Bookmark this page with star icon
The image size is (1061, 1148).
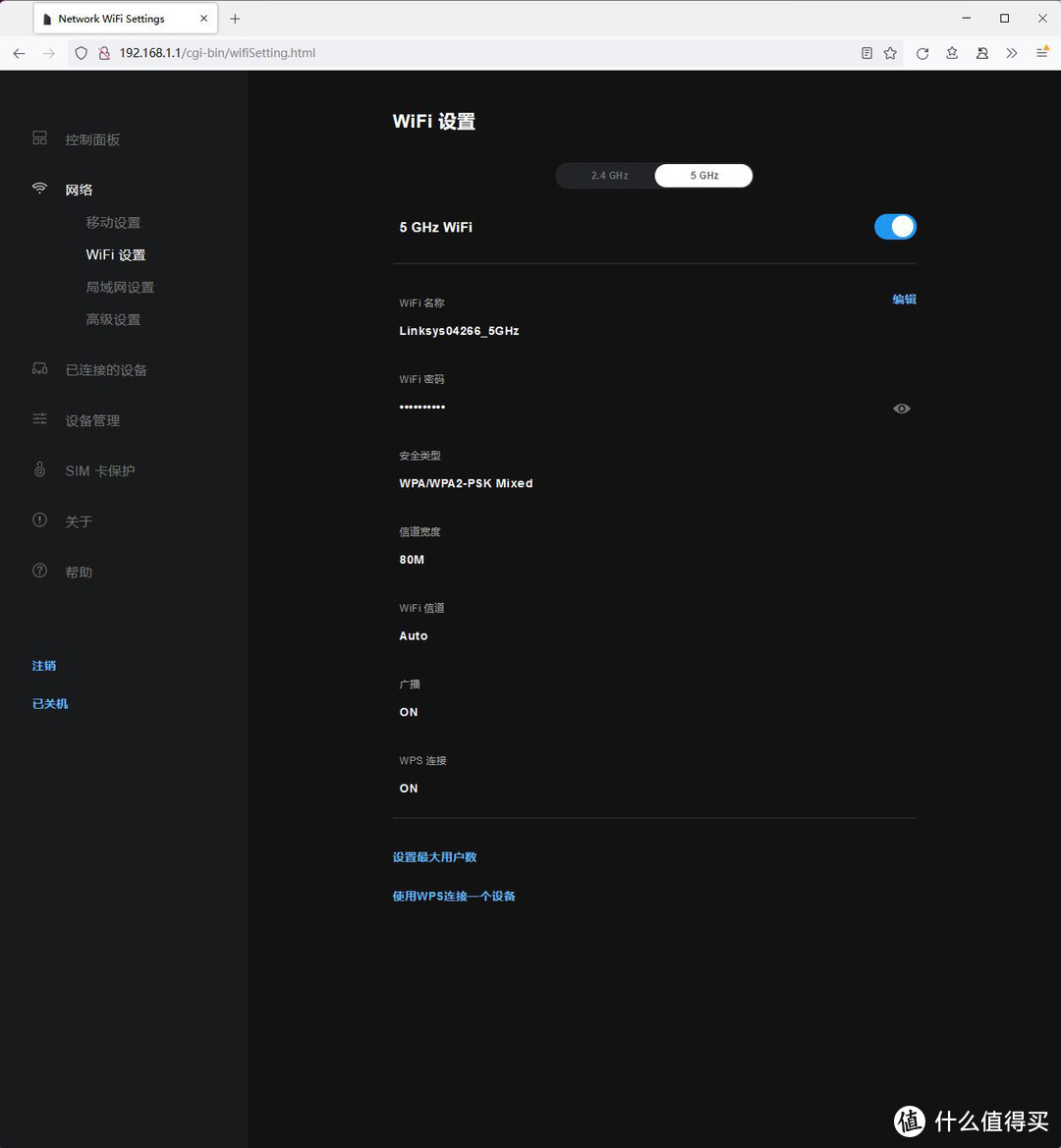pos(890,53)
